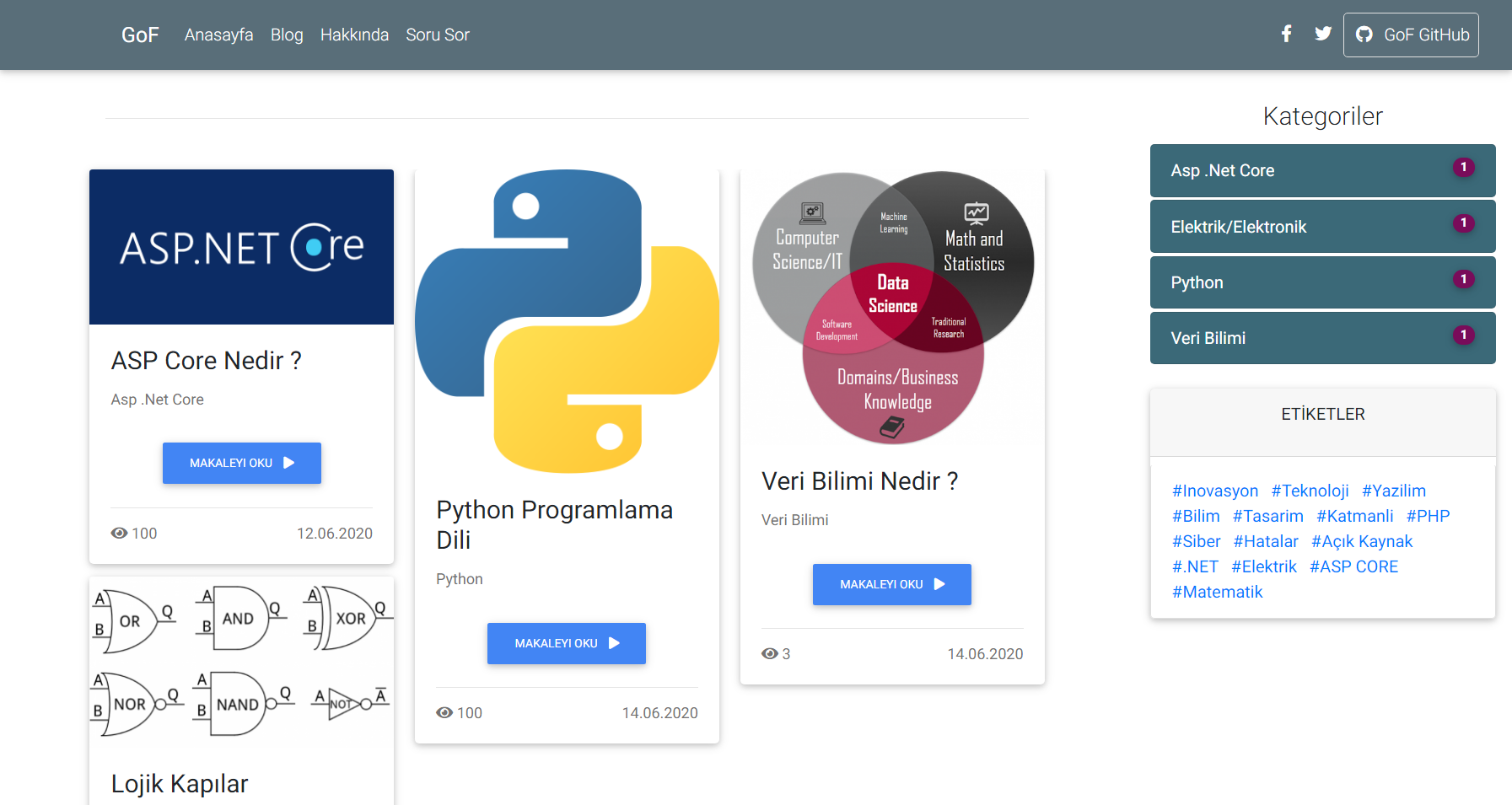Open the Facebook icon in navbar

(1286, 34)
